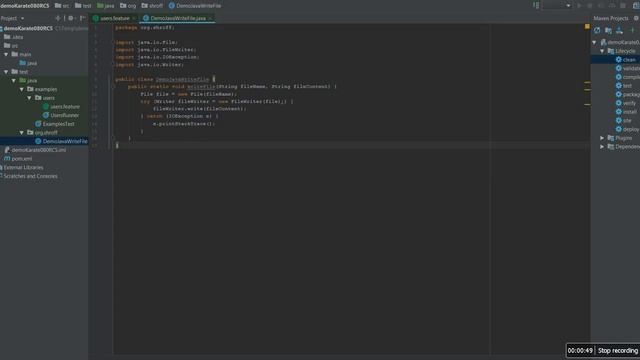Click the locate-in-project crosshair icon
The width and height of the screenshot is (640, 360).
58,18
